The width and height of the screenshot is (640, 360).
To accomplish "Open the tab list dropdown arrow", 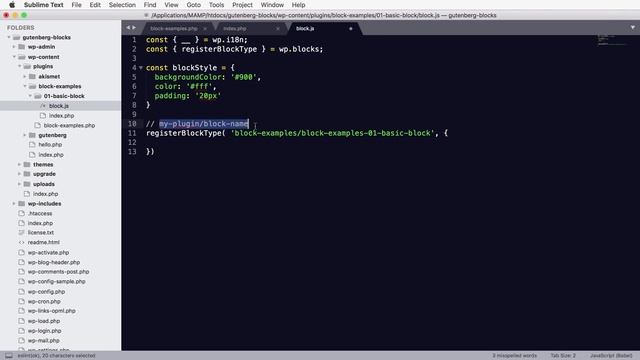I will [633, 28].
